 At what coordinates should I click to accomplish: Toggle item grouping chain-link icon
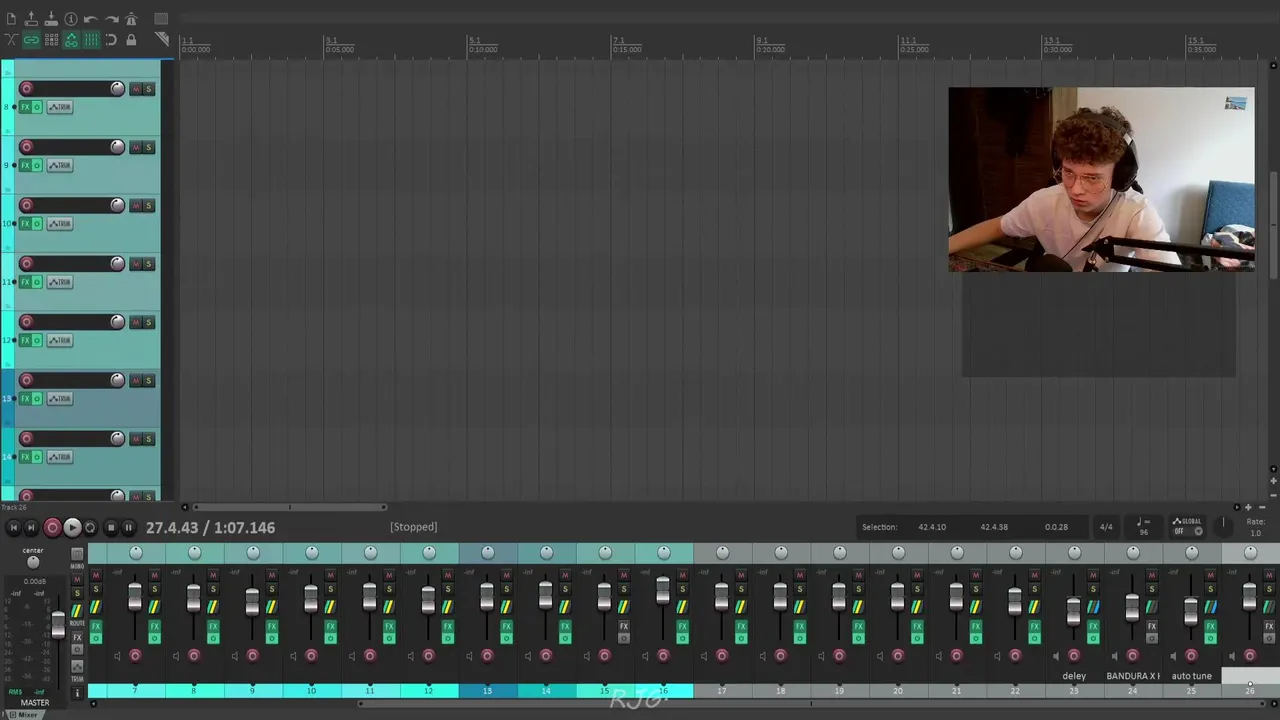pyautogui.click(x=31, y=40)
